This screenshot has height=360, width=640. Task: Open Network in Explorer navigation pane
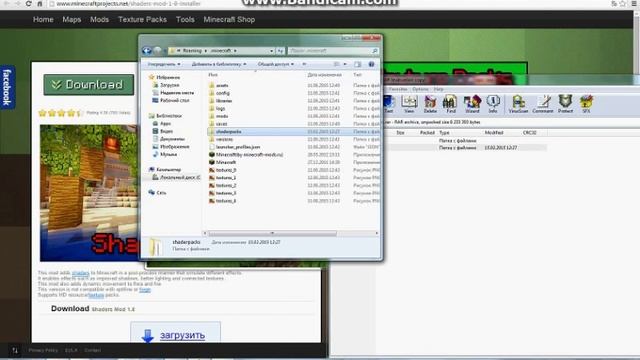click(161, 193)
